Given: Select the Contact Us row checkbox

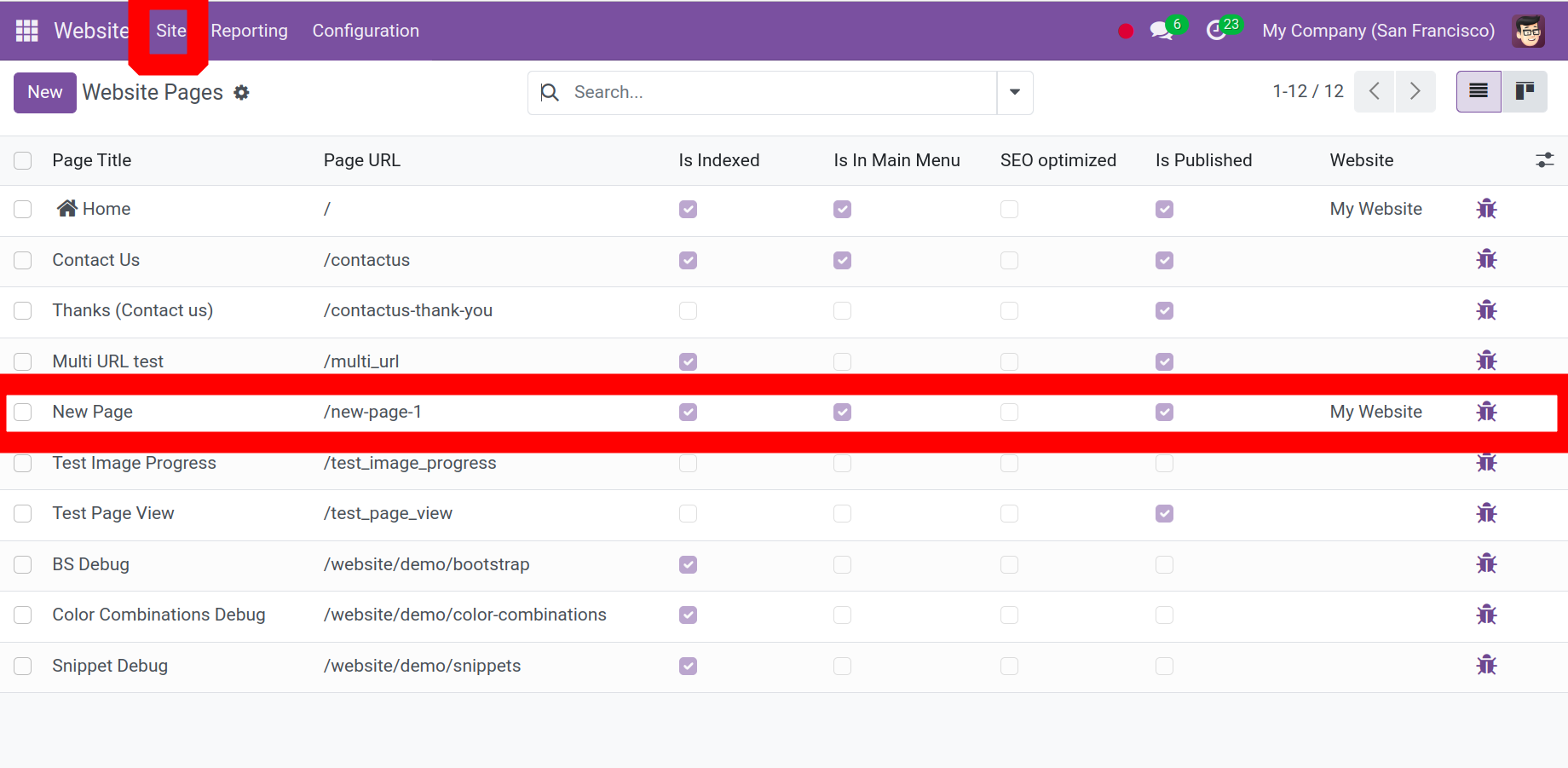Looking at the screenshot, I should click(23, 260).
